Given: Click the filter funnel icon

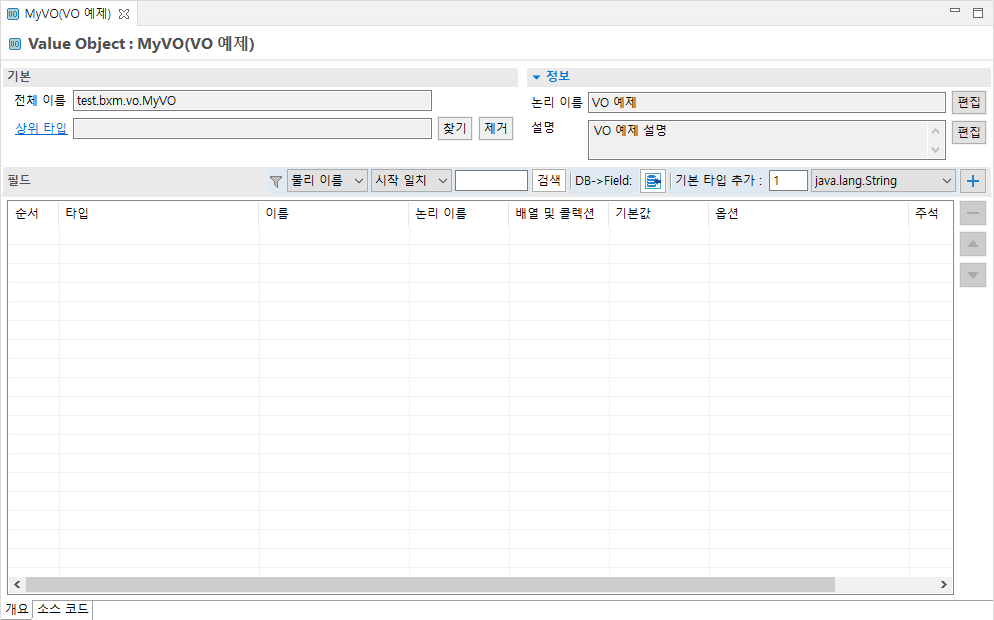Looking at the screenshot, I should [276, 181].
